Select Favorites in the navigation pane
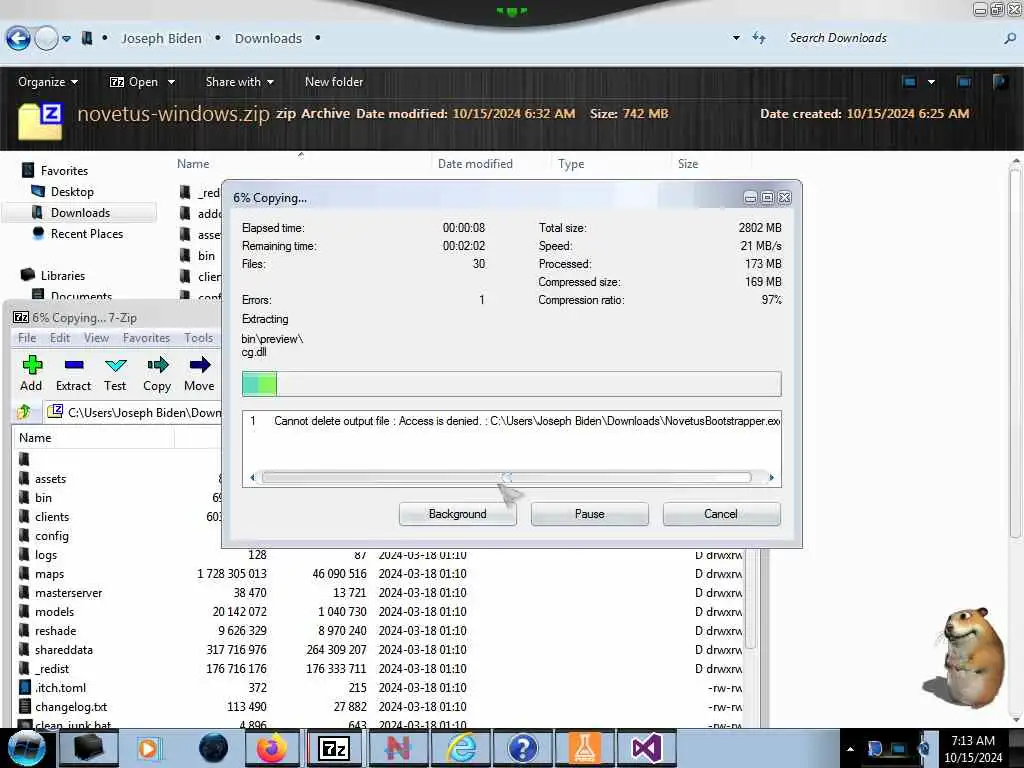 tap(64, 170)
